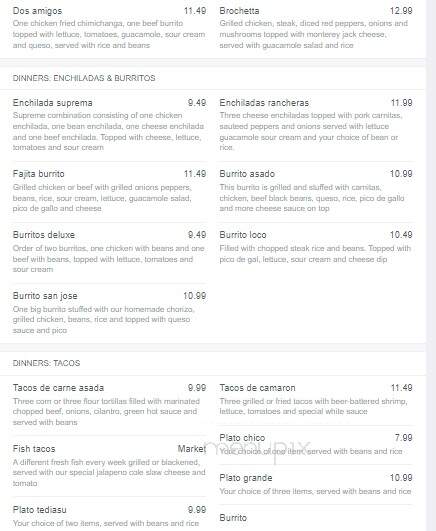
Task: Select the Dos amigos menu item
Action: [x=37, y=11]
